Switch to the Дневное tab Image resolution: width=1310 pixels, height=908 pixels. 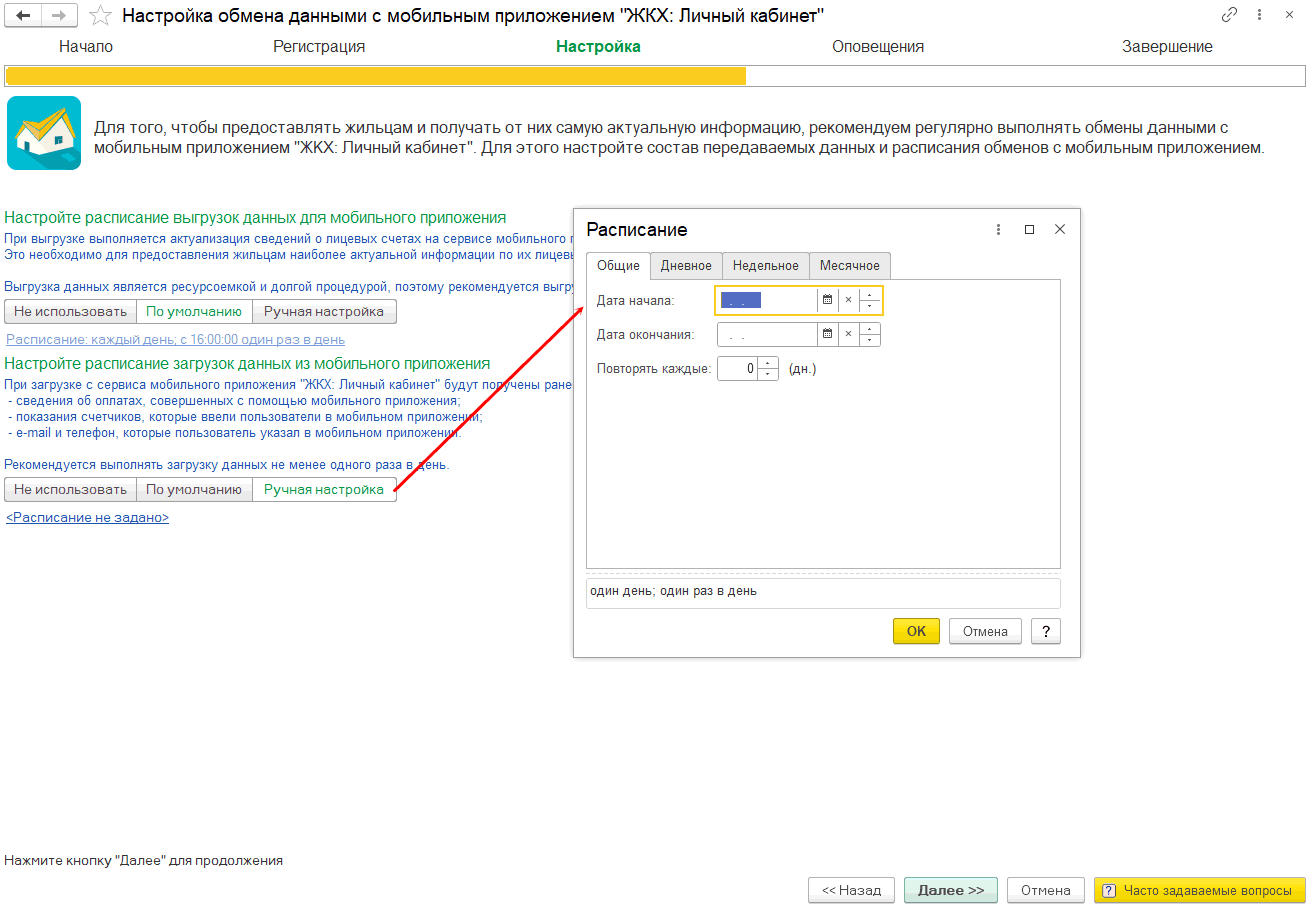click(x=686, y=265)
